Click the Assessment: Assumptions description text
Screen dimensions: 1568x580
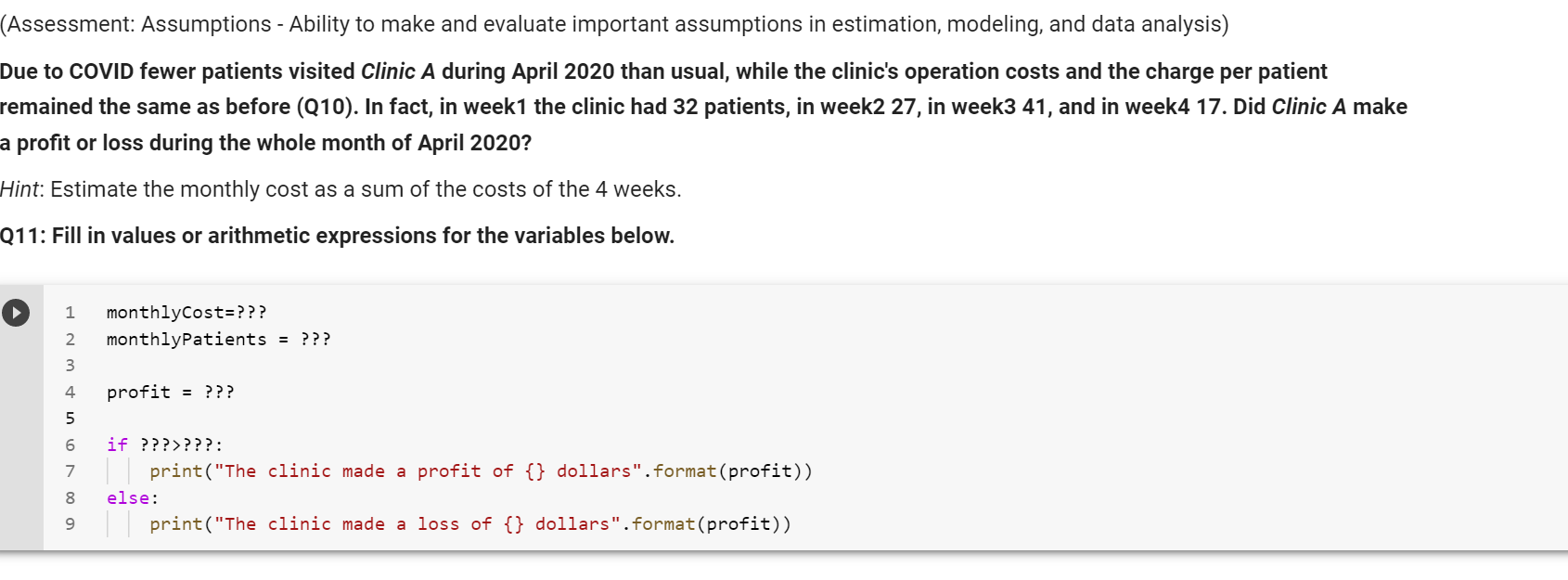click(613, 24)
